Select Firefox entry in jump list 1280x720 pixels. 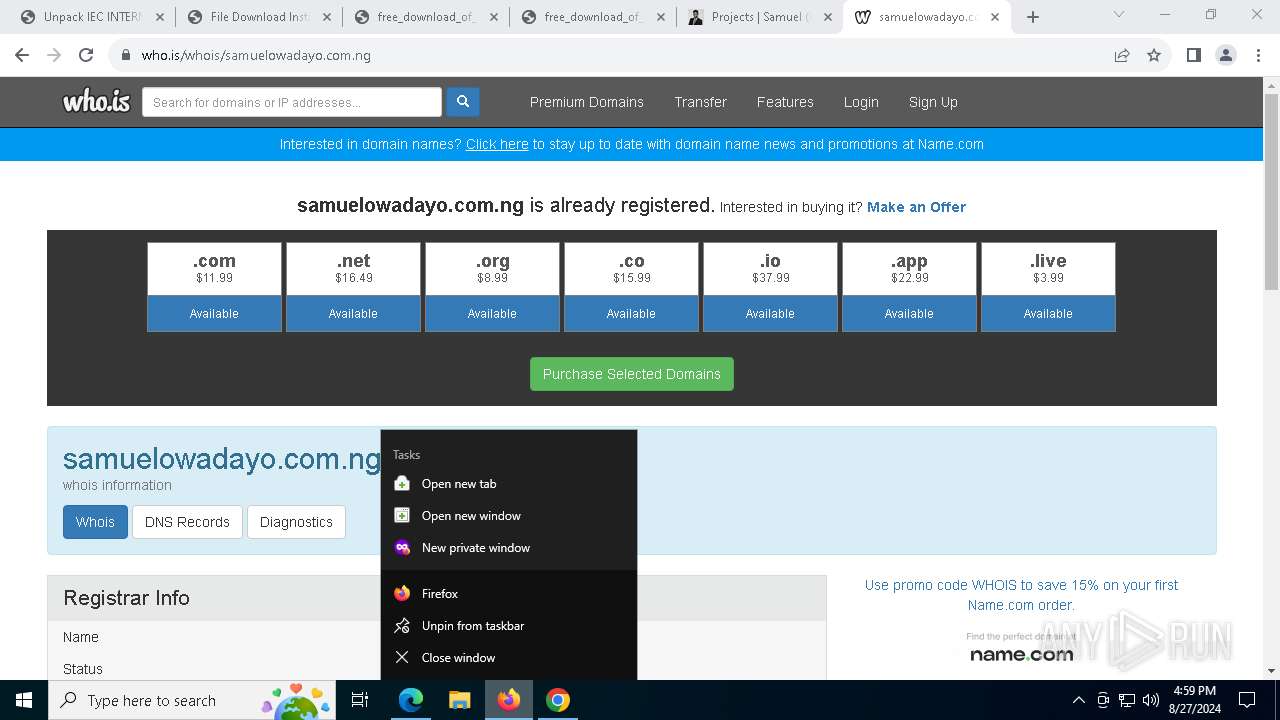[509, 594]
